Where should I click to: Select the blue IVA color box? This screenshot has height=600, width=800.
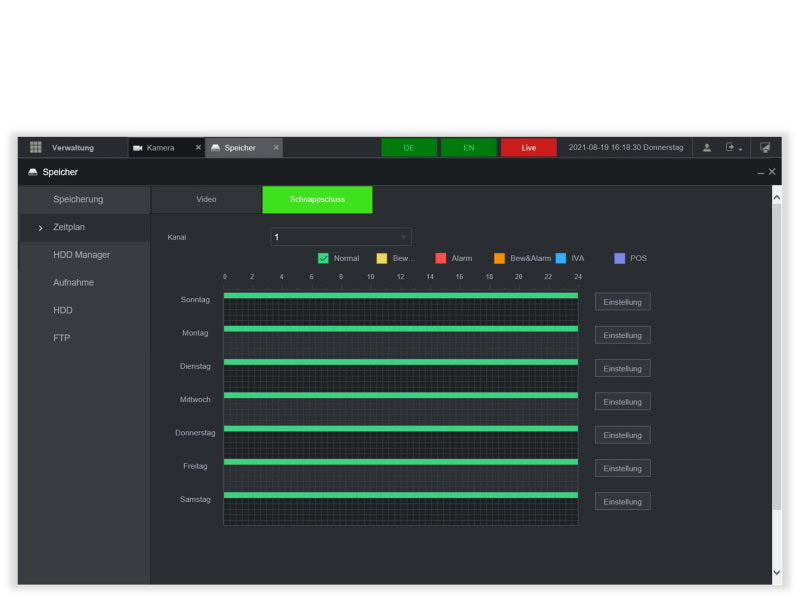560,258
